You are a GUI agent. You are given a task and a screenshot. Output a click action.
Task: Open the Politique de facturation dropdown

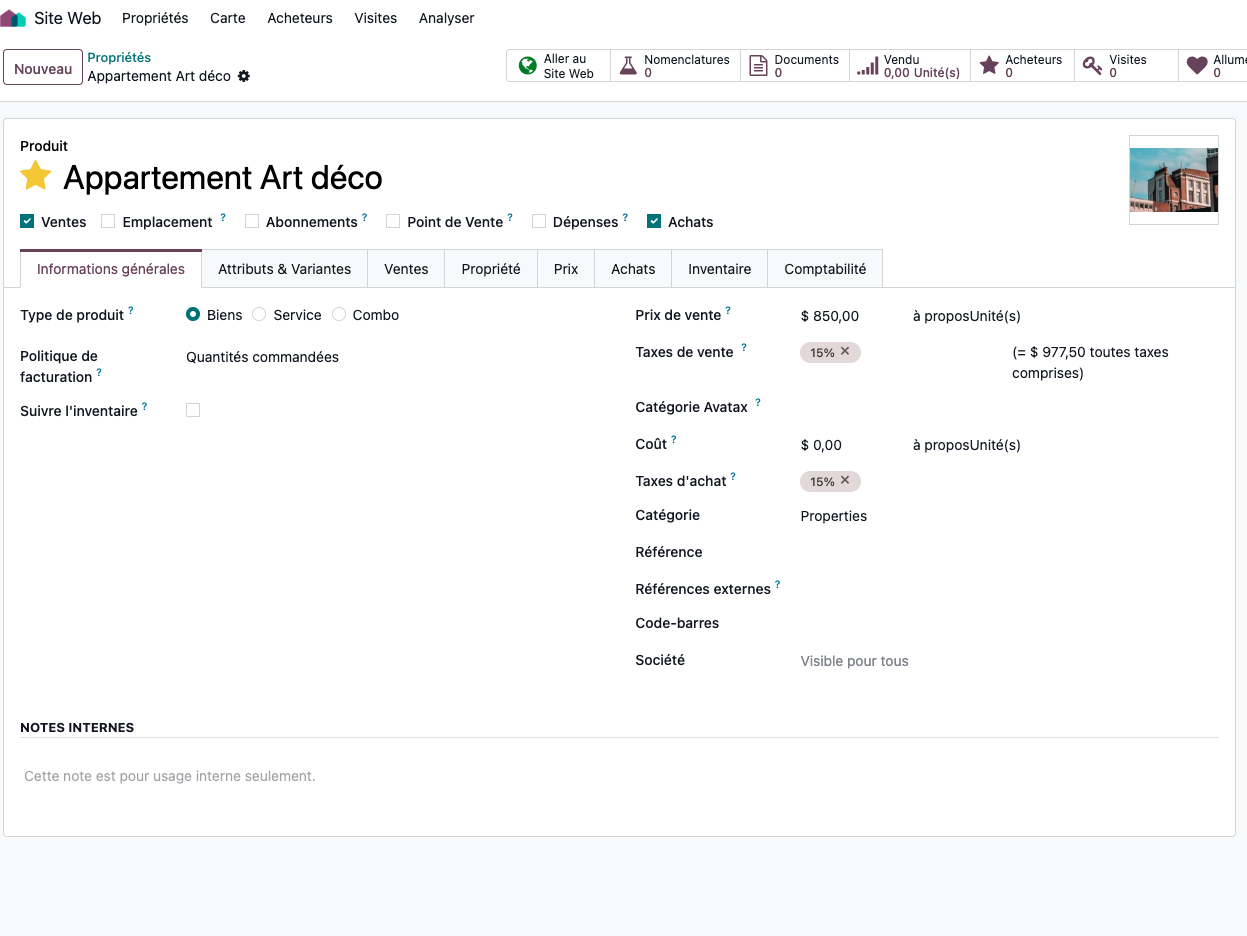300,357
